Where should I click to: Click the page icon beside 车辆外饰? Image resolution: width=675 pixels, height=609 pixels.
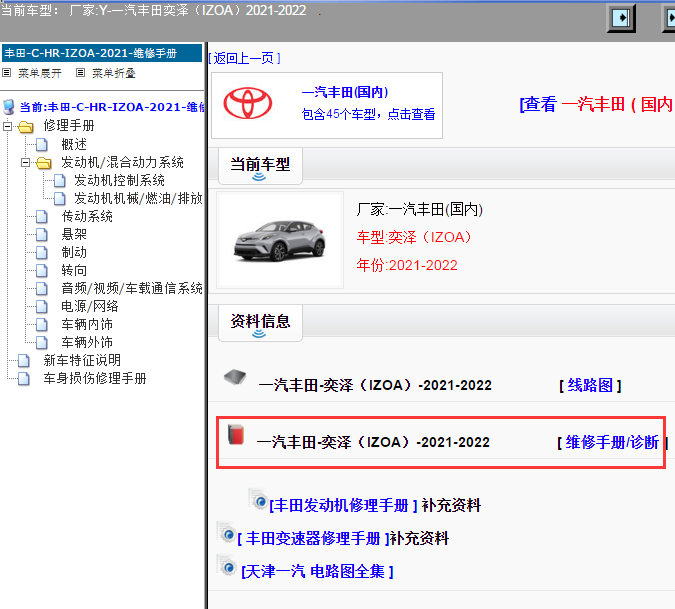pos(42,343)
